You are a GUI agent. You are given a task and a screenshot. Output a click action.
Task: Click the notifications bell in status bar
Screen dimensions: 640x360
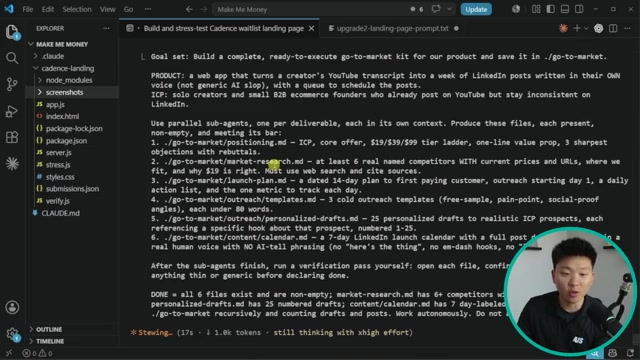[x=631, y=353]
